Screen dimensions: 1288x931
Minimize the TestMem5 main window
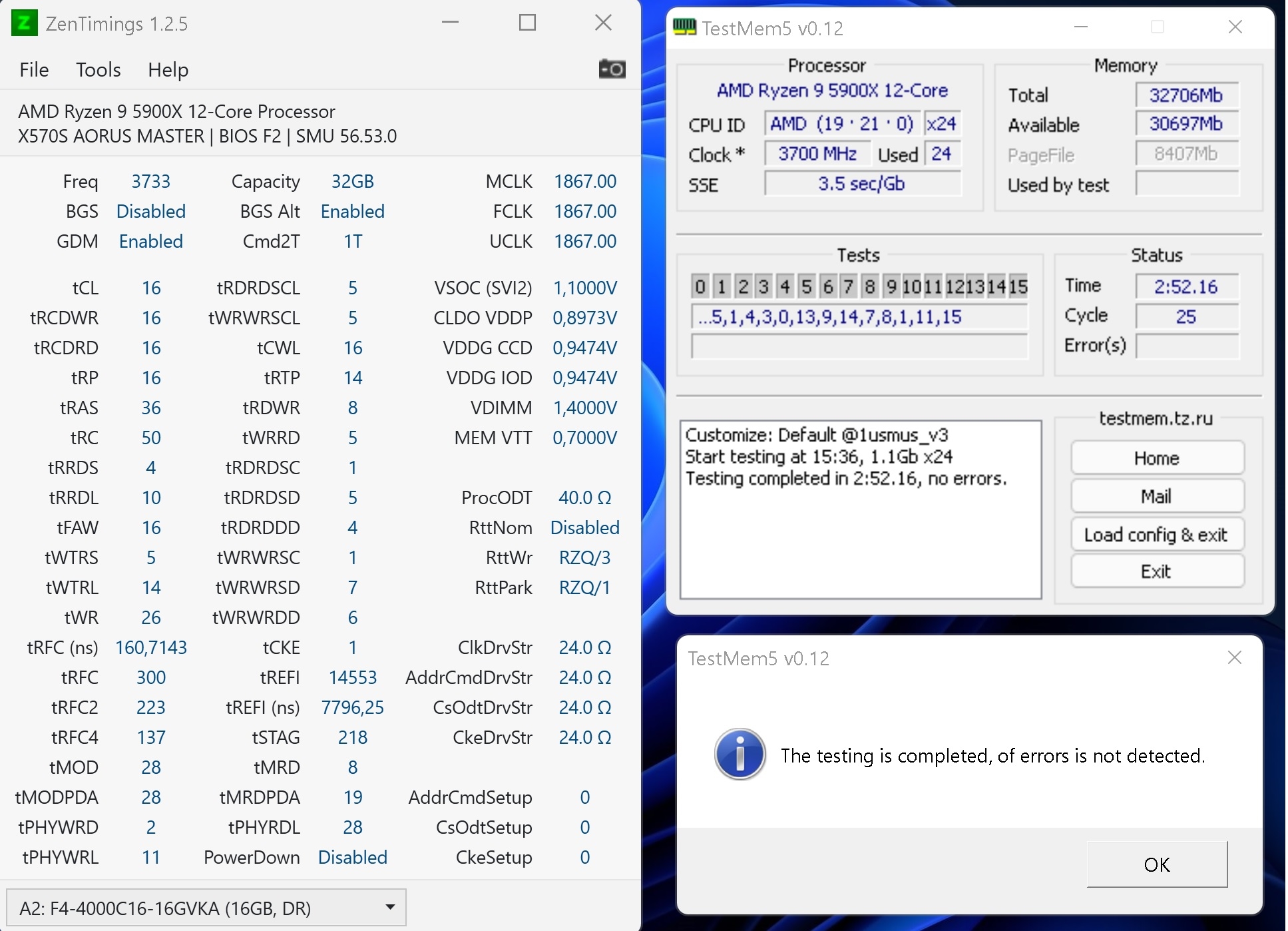1081,27
